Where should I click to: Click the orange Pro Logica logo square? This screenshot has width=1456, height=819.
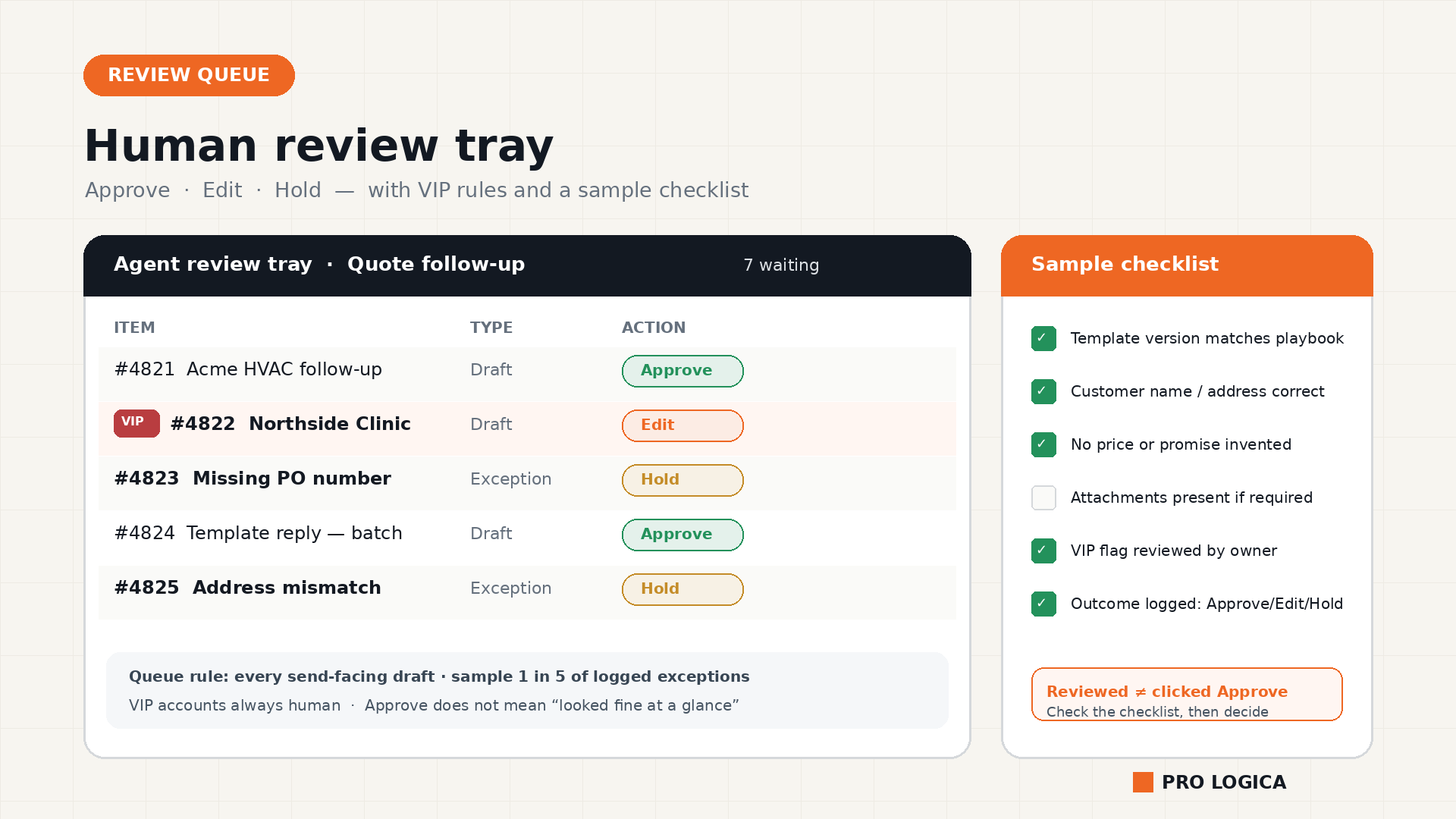tap(1143, 782)
